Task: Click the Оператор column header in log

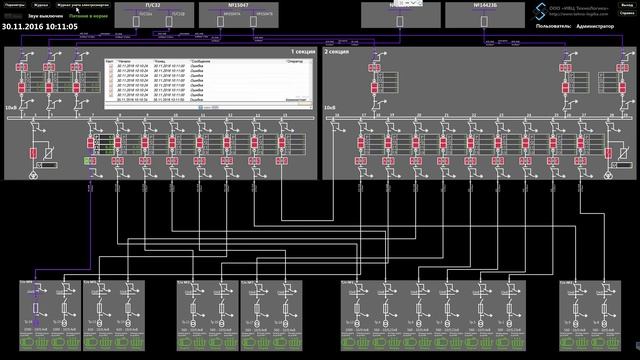Action: click(x=295, y=61)
